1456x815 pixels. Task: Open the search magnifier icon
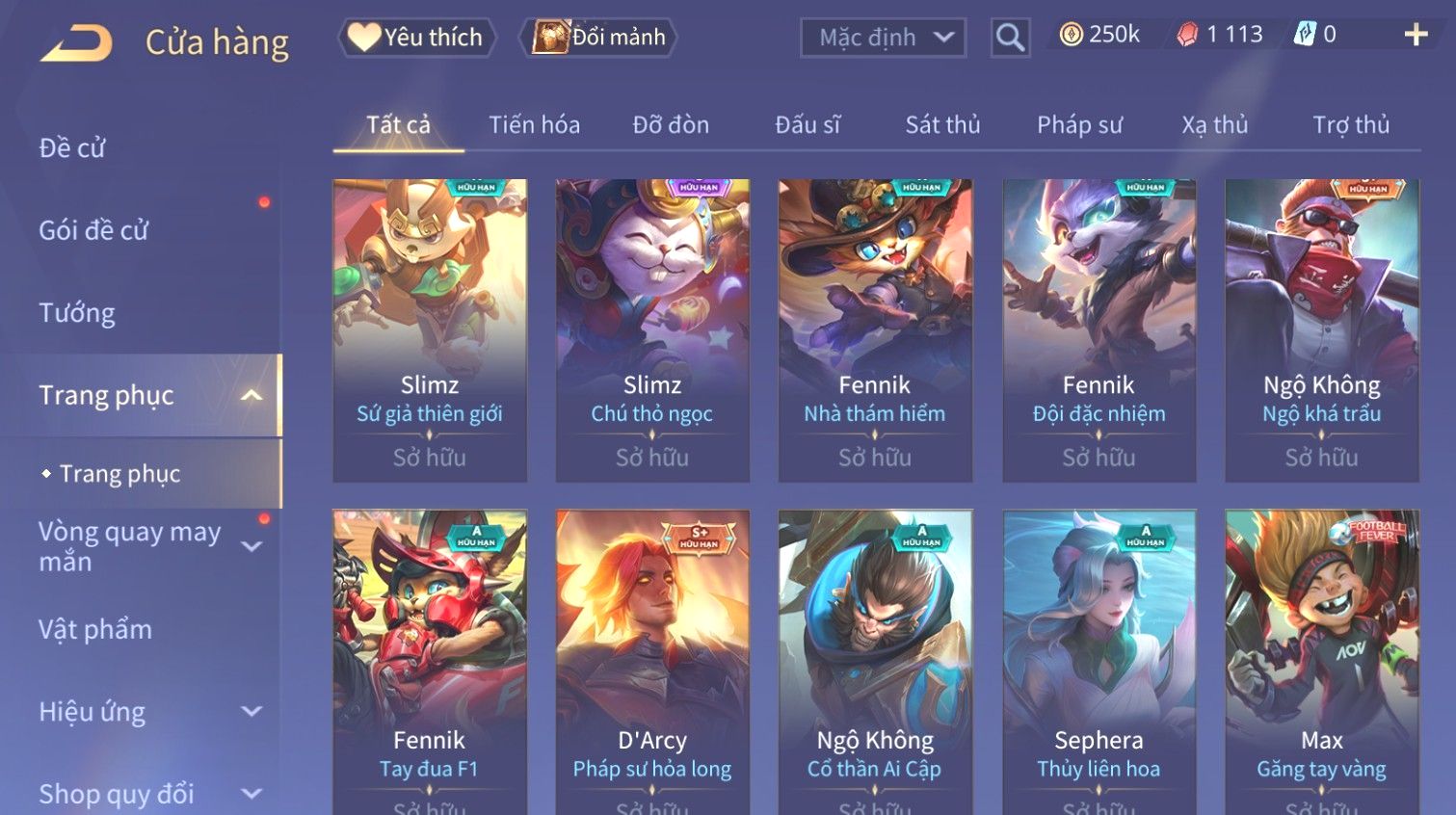[1010, 38]
